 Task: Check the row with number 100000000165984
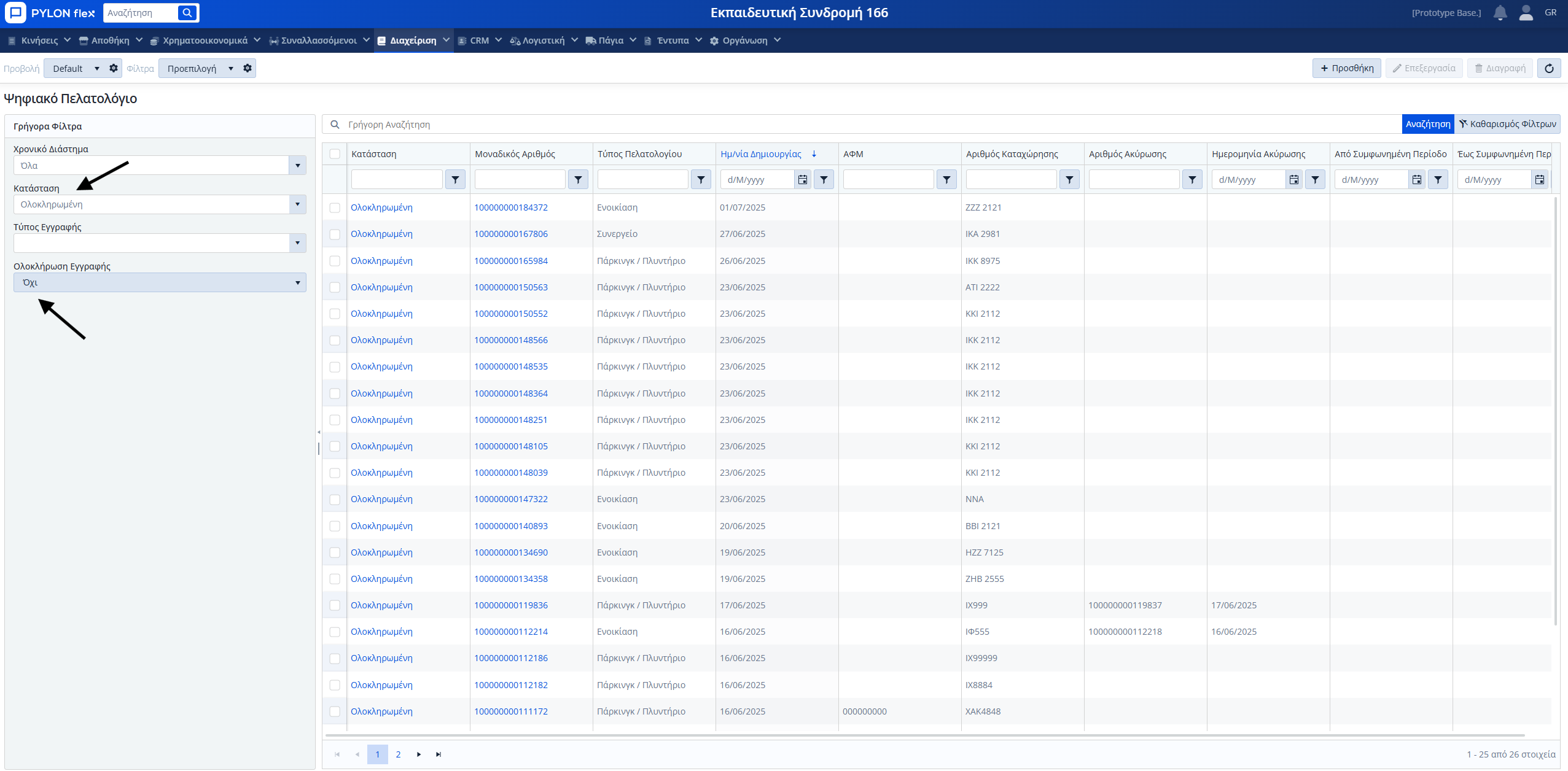(x=335, y=261)
